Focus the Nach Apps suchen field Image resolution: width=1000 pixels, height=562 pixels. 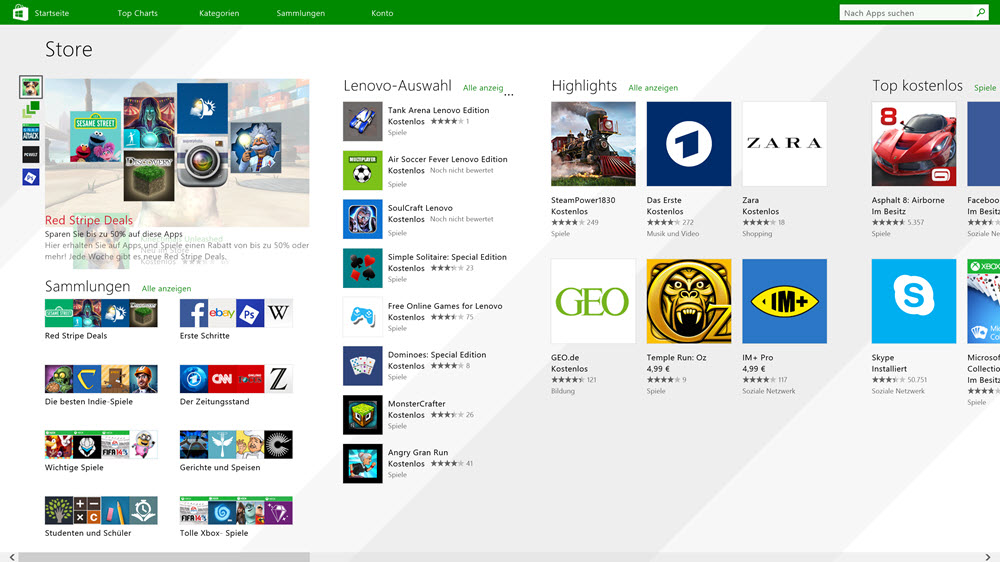pyautogui.click(x=907, y=13)
